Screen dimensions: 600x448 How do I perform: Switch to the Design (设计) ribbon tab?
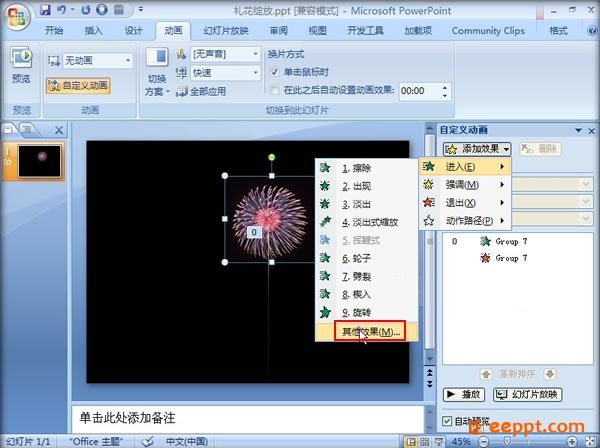point(133,31)
